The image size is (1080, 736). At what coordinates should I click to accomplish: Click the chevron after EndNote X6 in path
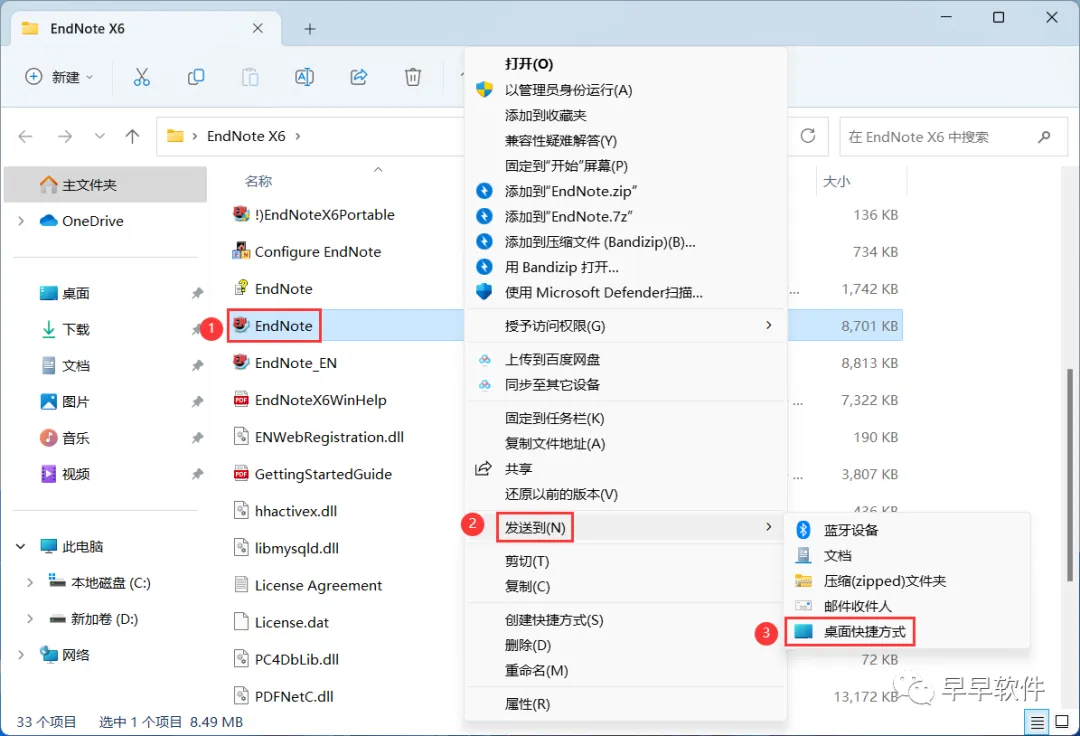298,136
